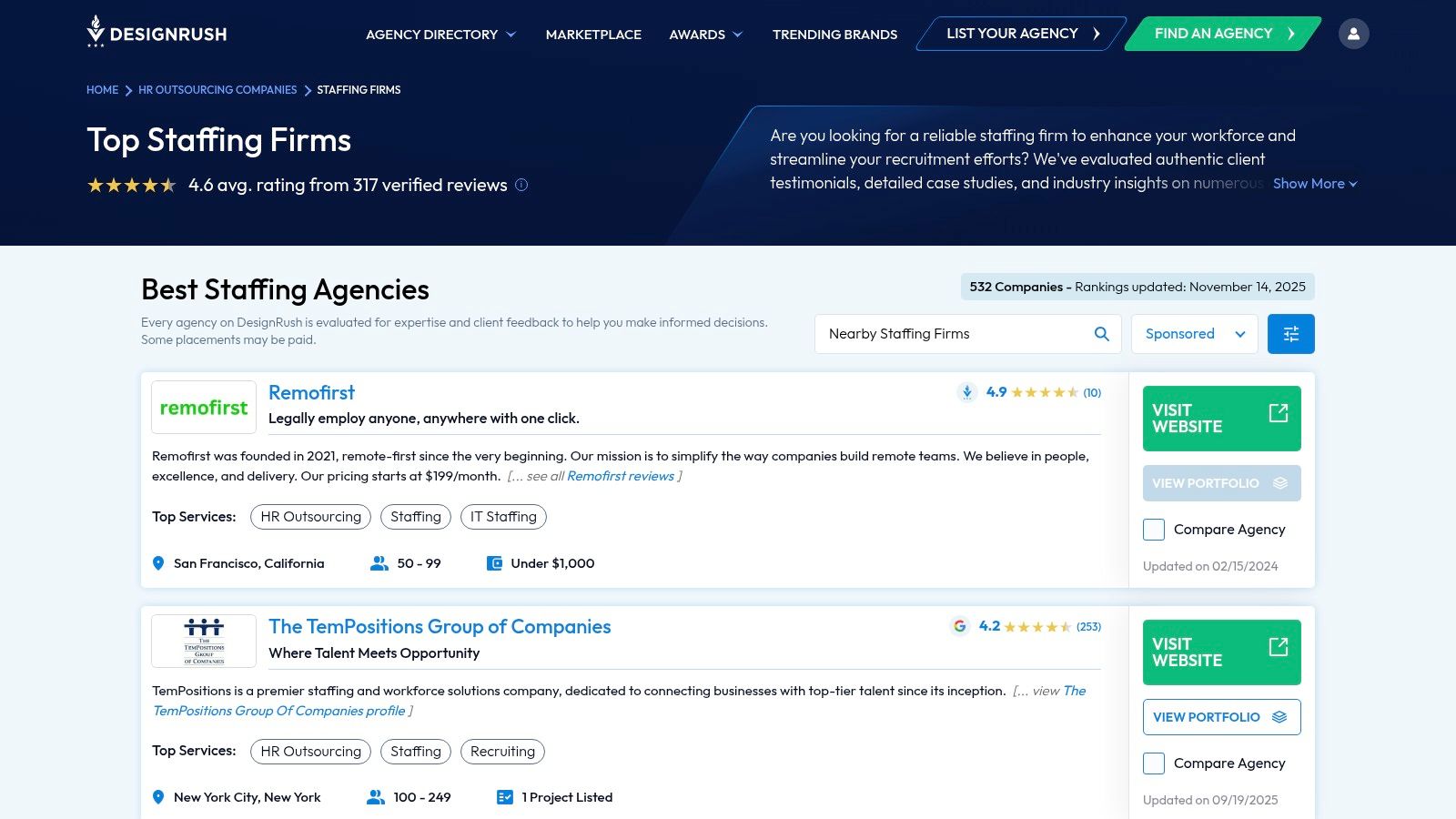Image resolution: width=1456 pixels, height=819 pixels.
Task: Tick Compare Agency checkbox for TemPositions
Action: coord(1154,763)
